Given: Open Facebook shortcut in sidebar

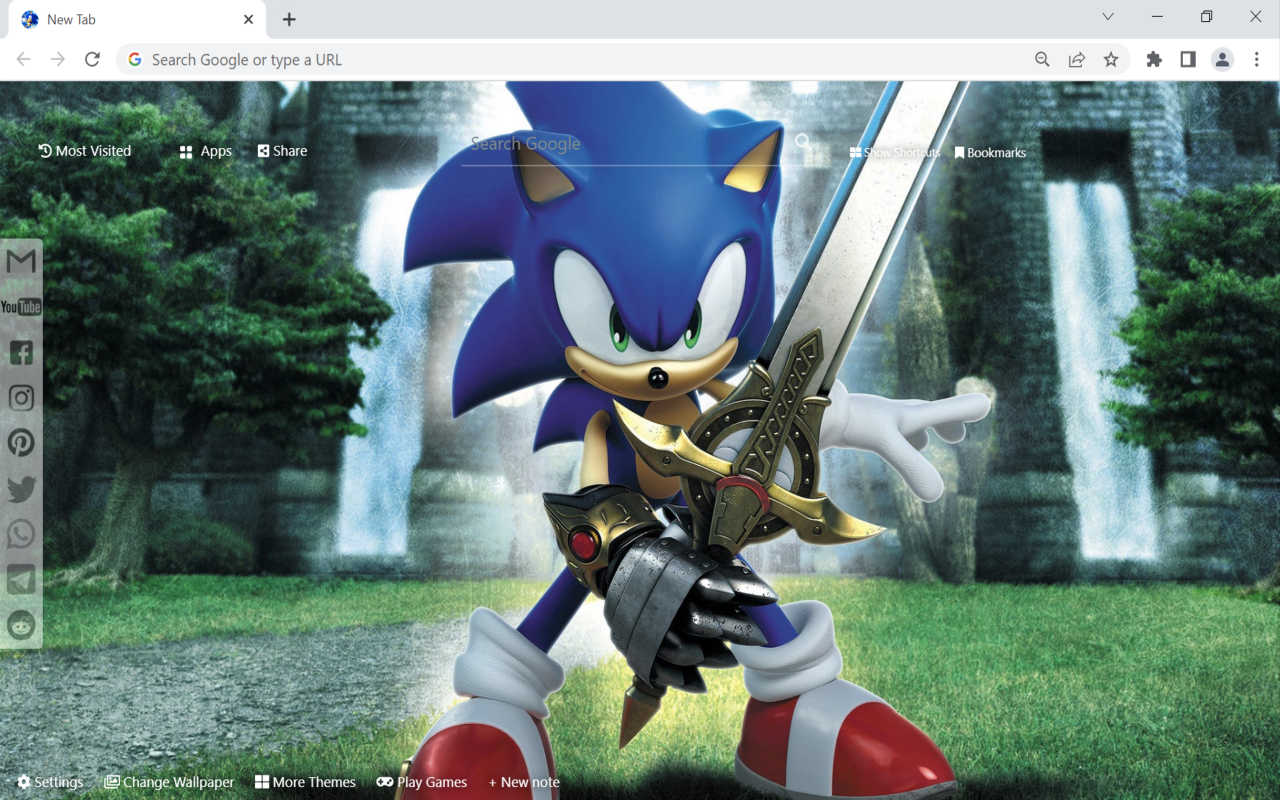Looking at the screenshot, I should pos(21,352).
